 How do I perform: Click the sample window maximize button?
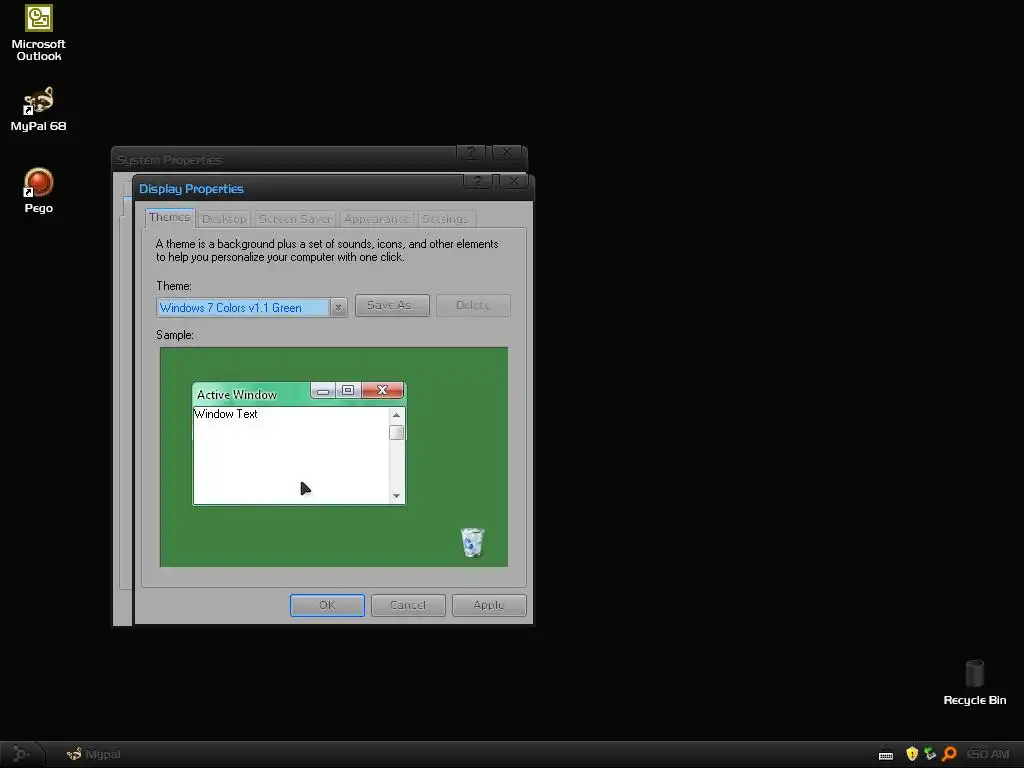pos(348,390)
